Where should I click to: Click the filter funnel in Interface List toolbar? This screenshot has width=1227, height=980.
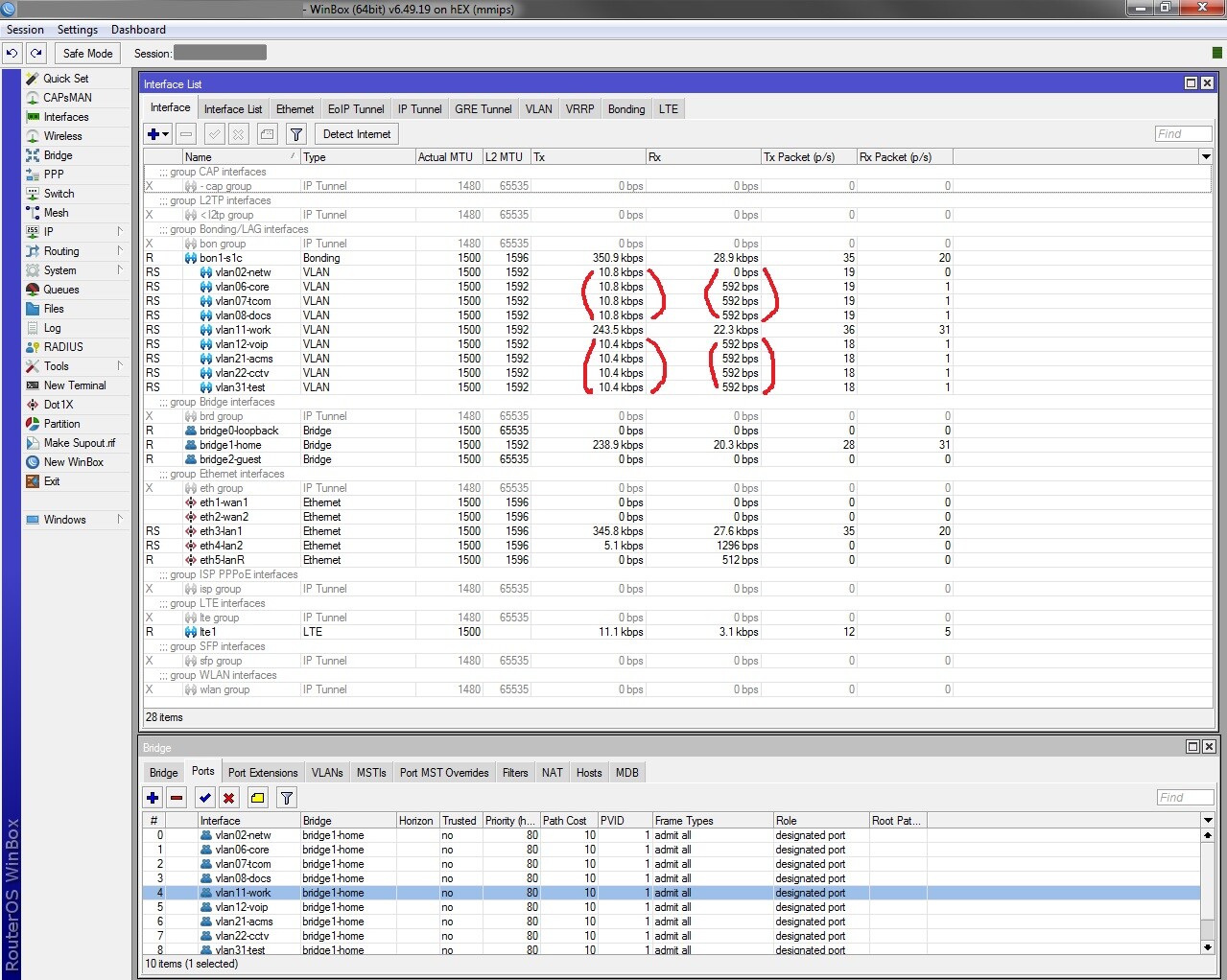(296, 134)
